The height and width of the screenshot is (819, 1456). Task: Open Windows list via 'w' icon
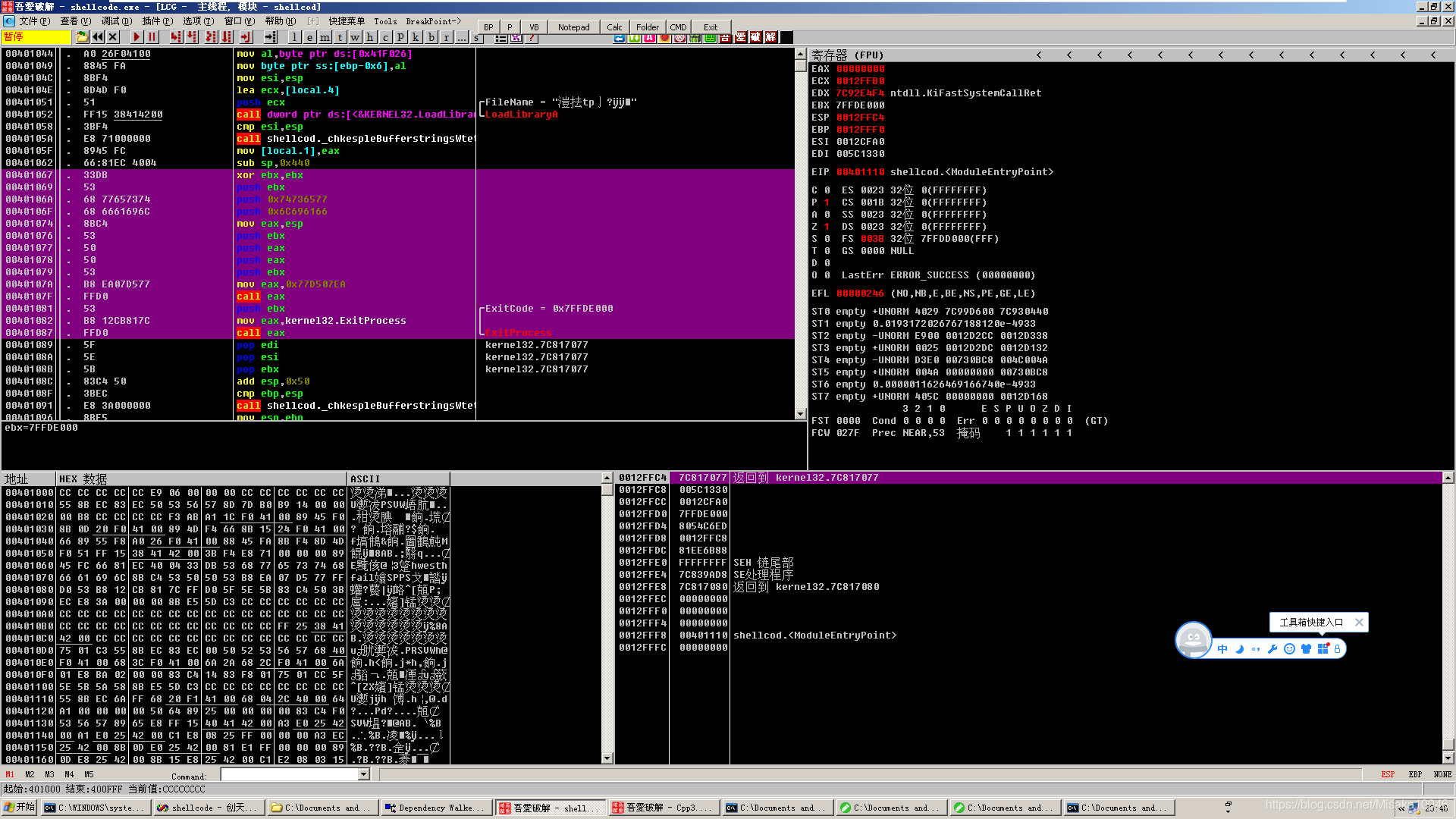[355, 36]
